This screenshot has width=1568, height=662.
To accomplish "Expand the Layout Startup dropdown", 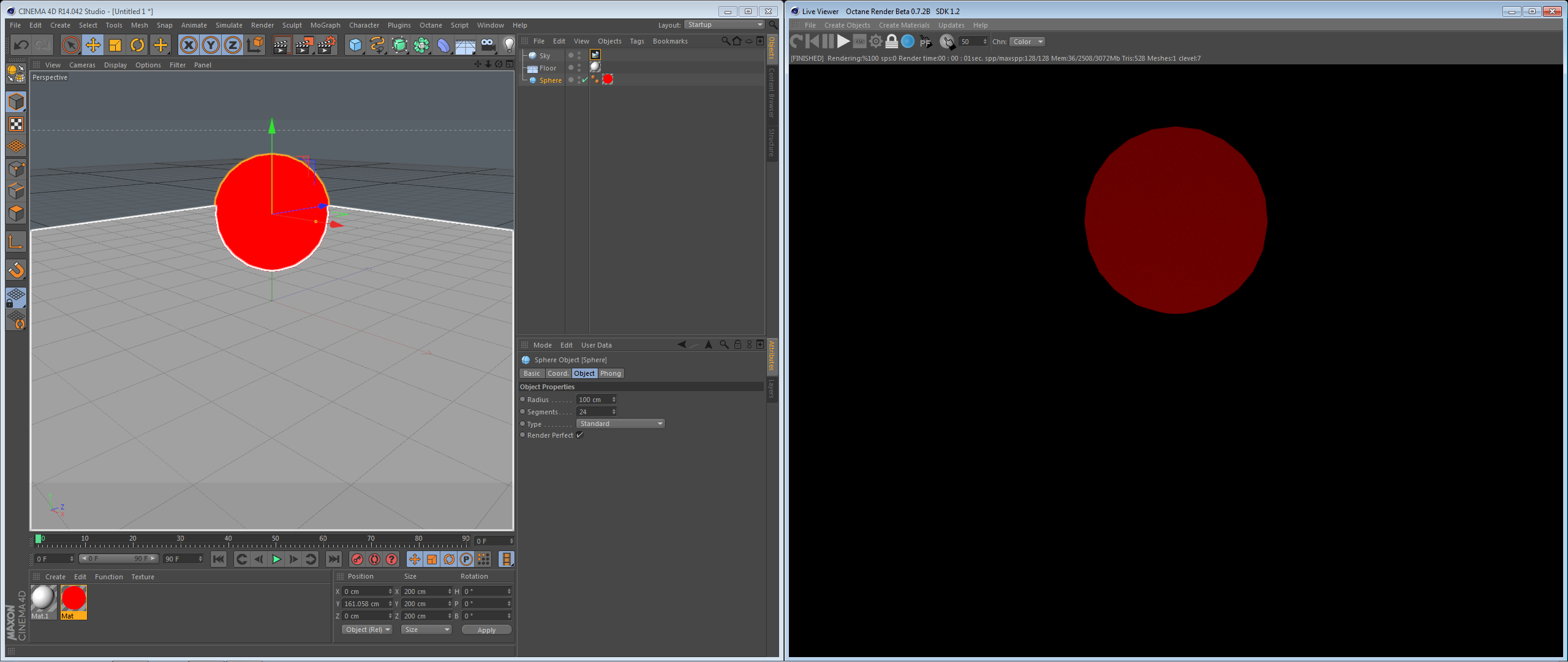I will [x=725, y=25].
